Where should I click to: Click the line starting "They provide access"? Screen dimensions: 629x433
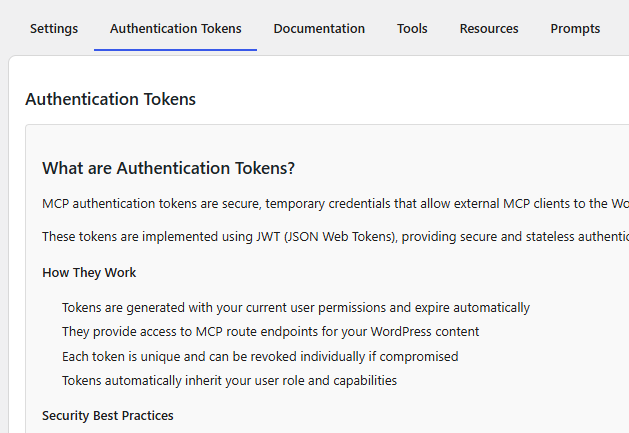click(270, 331)
